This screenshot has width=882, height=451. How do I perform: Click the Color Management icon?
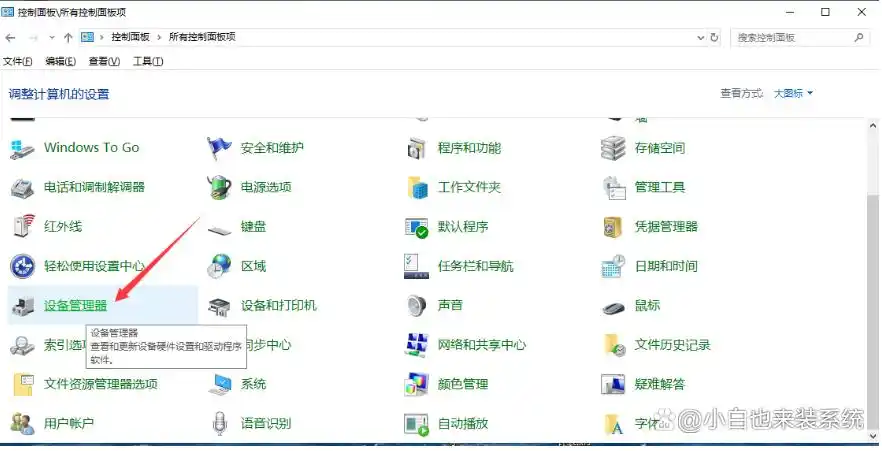(x=416, y=385)
